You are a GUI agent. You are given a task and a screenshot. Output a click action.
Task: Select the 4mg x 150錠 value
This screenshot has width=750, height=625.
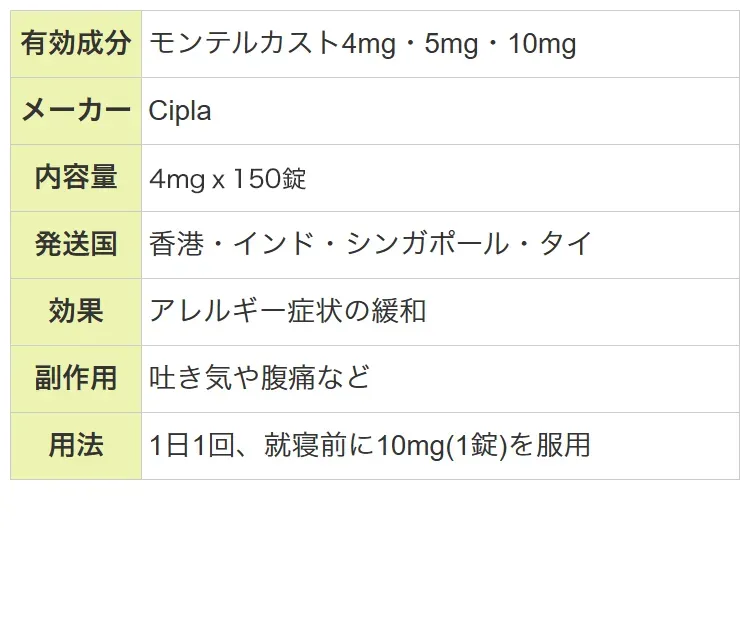point(228,178)
